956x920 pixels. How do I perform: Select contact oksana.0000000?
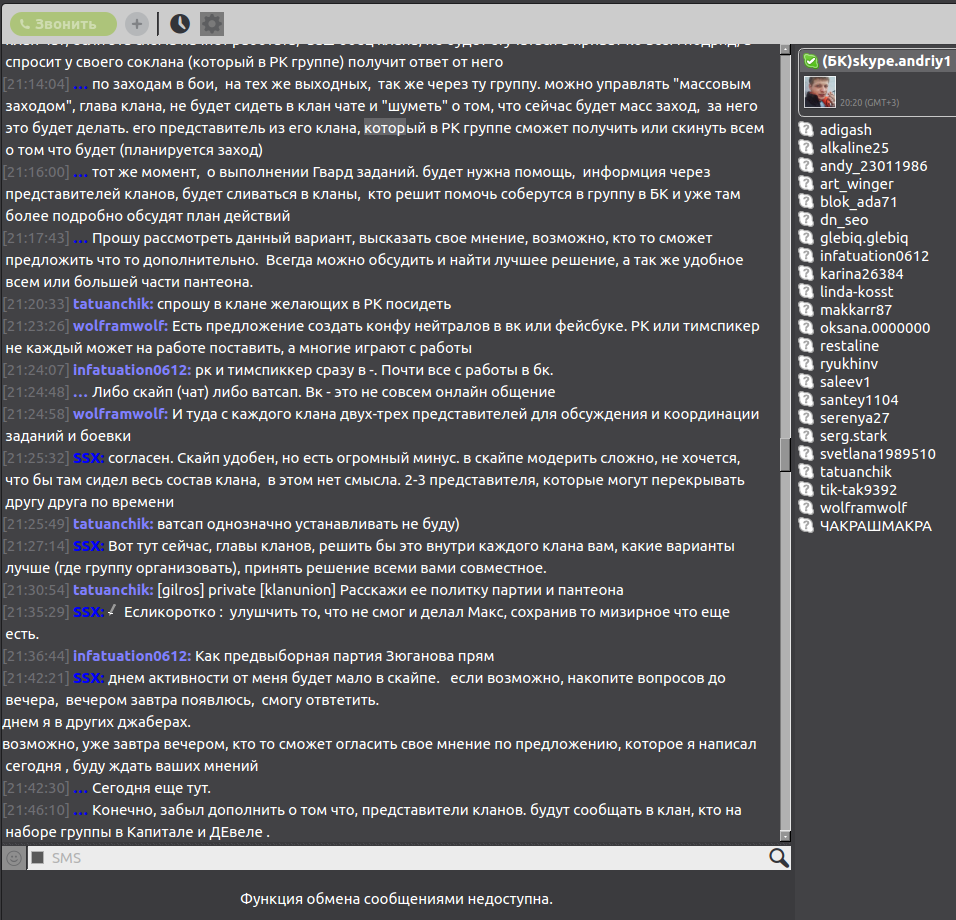[874, 328]
